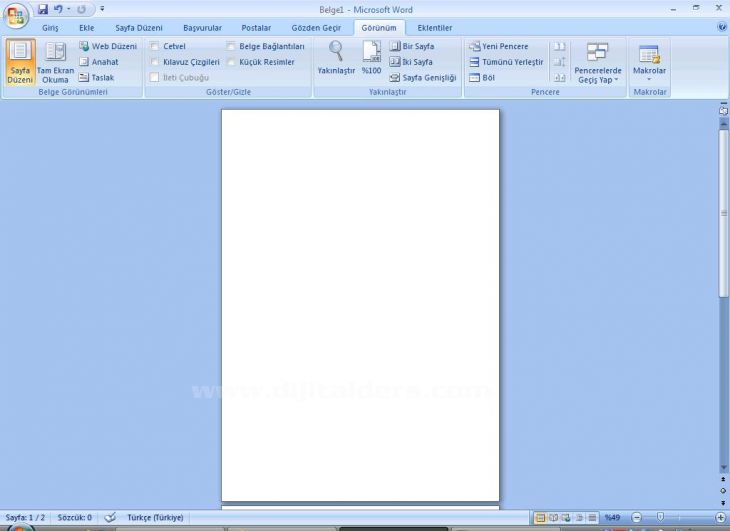Open the Gözden Geçir tab
Image resolution: width=730 pixels, height=531 pixels.
tap(316, 28)
